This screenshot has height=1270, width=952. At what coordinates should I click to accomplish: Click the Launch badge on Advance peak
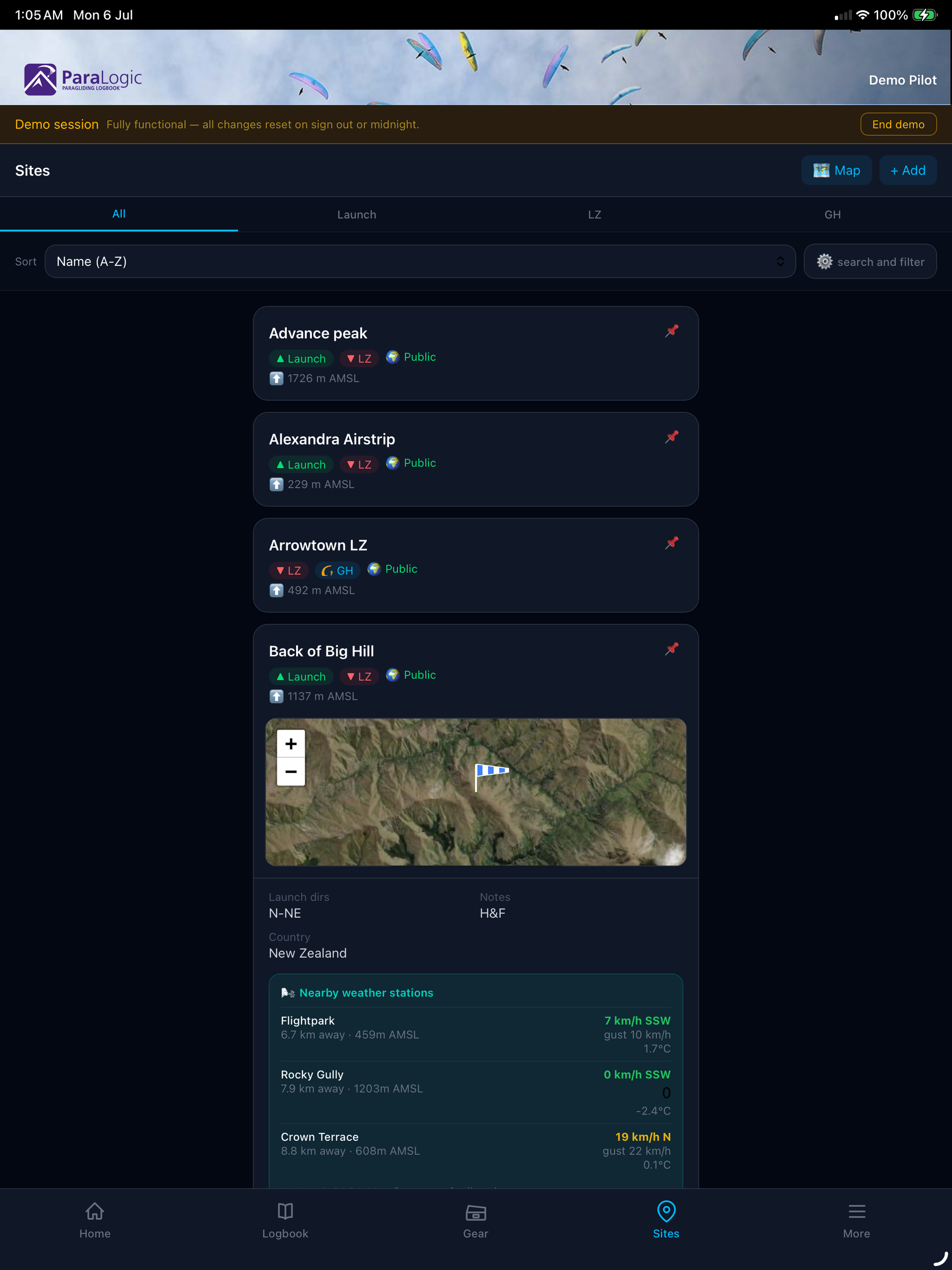point(301,359)
